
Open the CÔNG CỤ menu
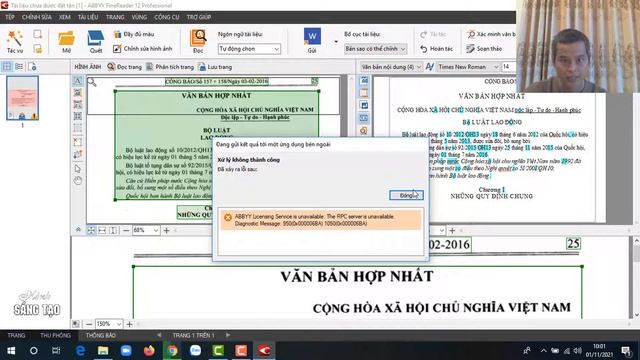coord(167,17)
